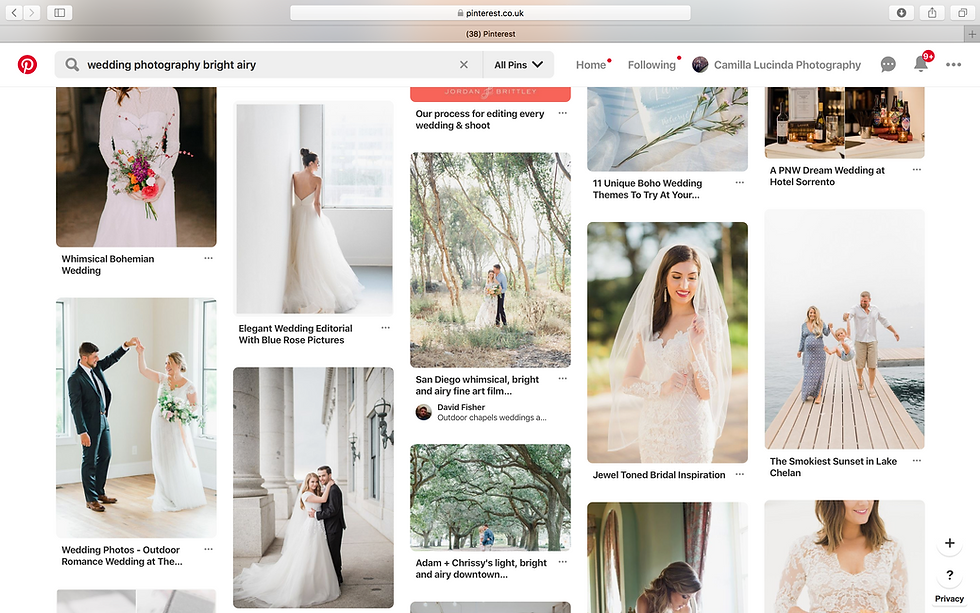This screenshot has height=613, width=980.
Task: Open options for Smokiest Sunset in Lake Chelan
Action: point(916,461)
